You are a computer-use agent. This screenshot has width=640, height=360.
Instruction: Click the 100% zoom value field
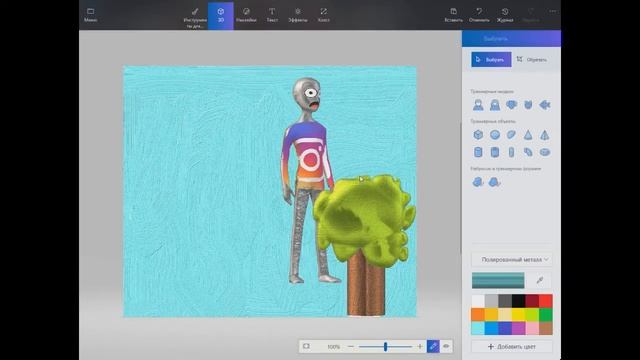coord(333,347)
